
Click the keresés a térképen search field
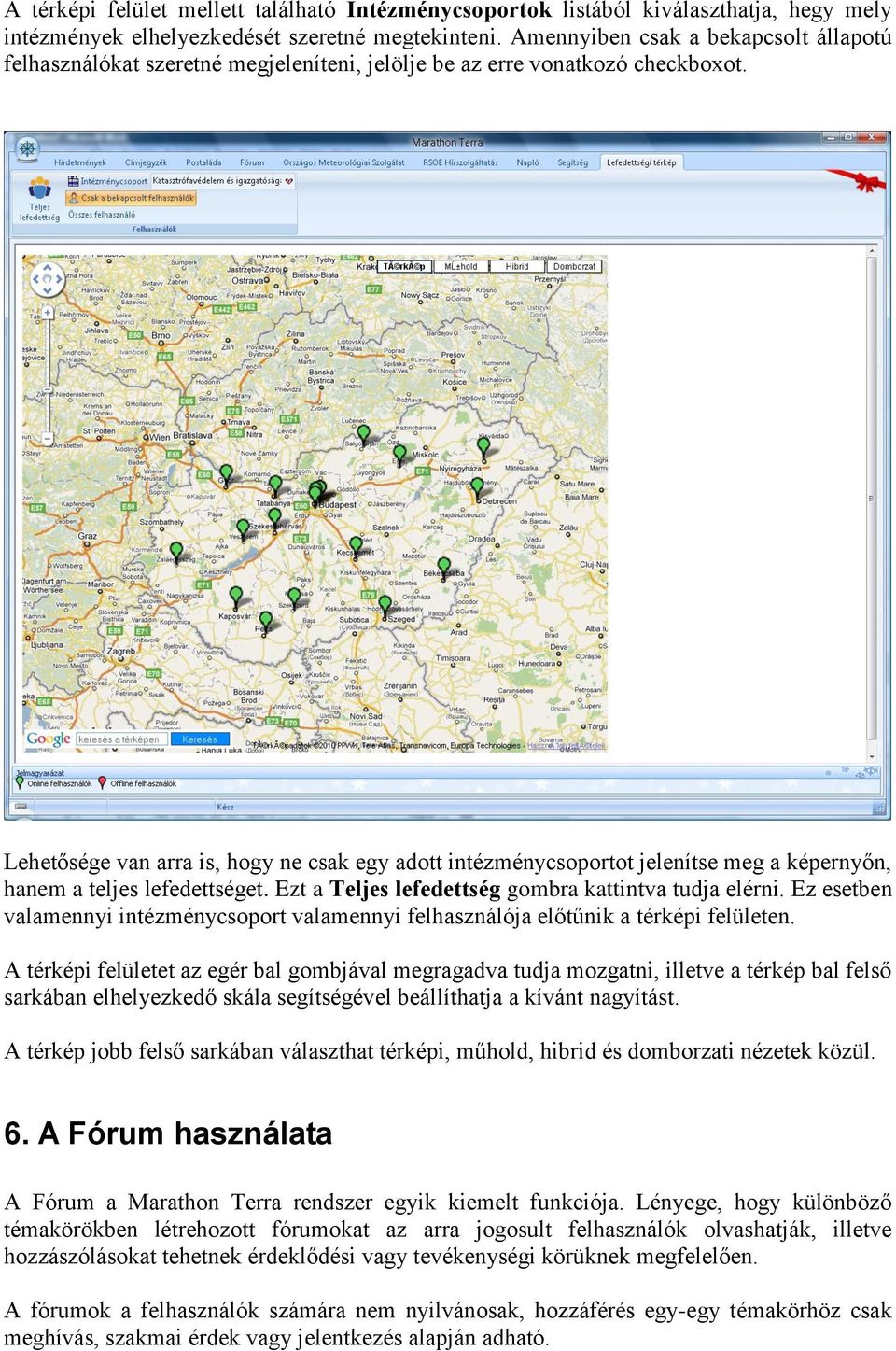[121, 739]
